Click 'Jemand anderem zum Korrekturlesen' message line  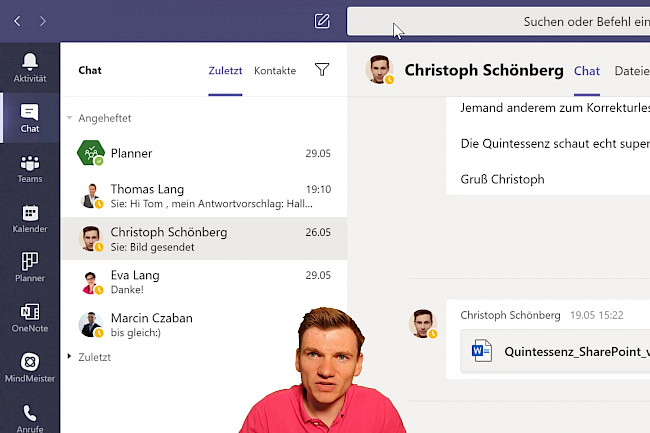point(555,108)
